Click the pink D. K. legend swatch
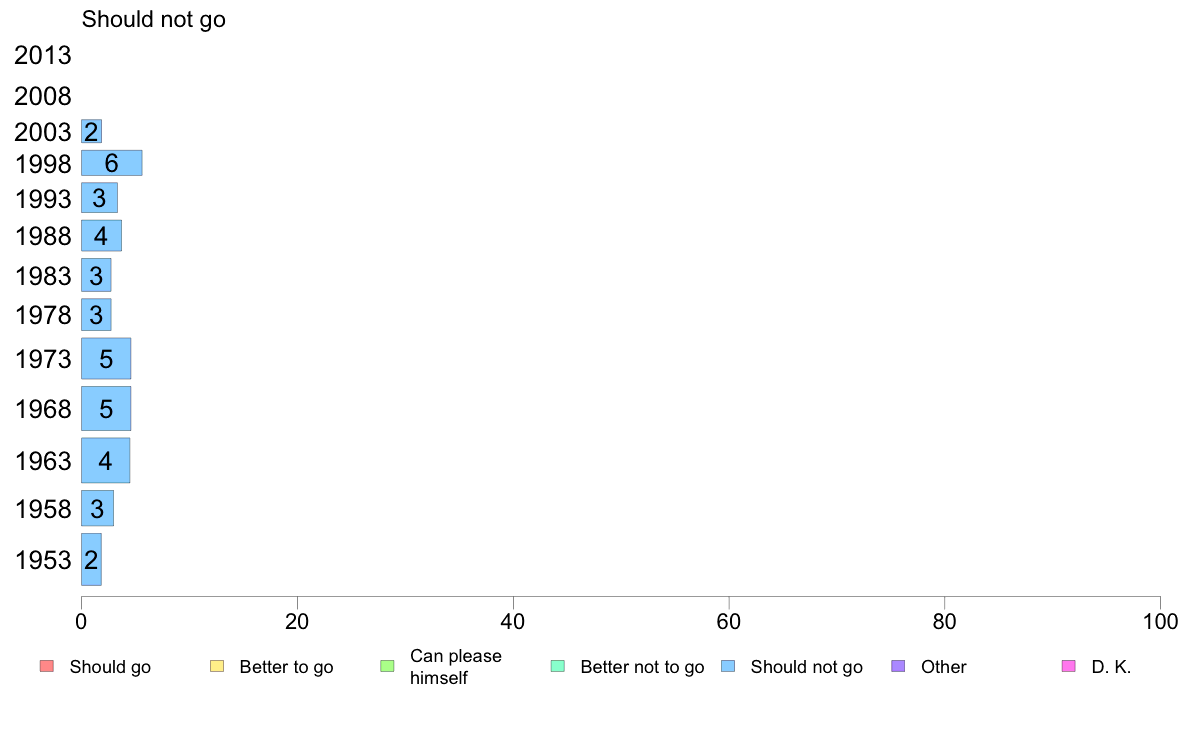The width and height of the screenshot is (1188, 736). (1069, 666)
